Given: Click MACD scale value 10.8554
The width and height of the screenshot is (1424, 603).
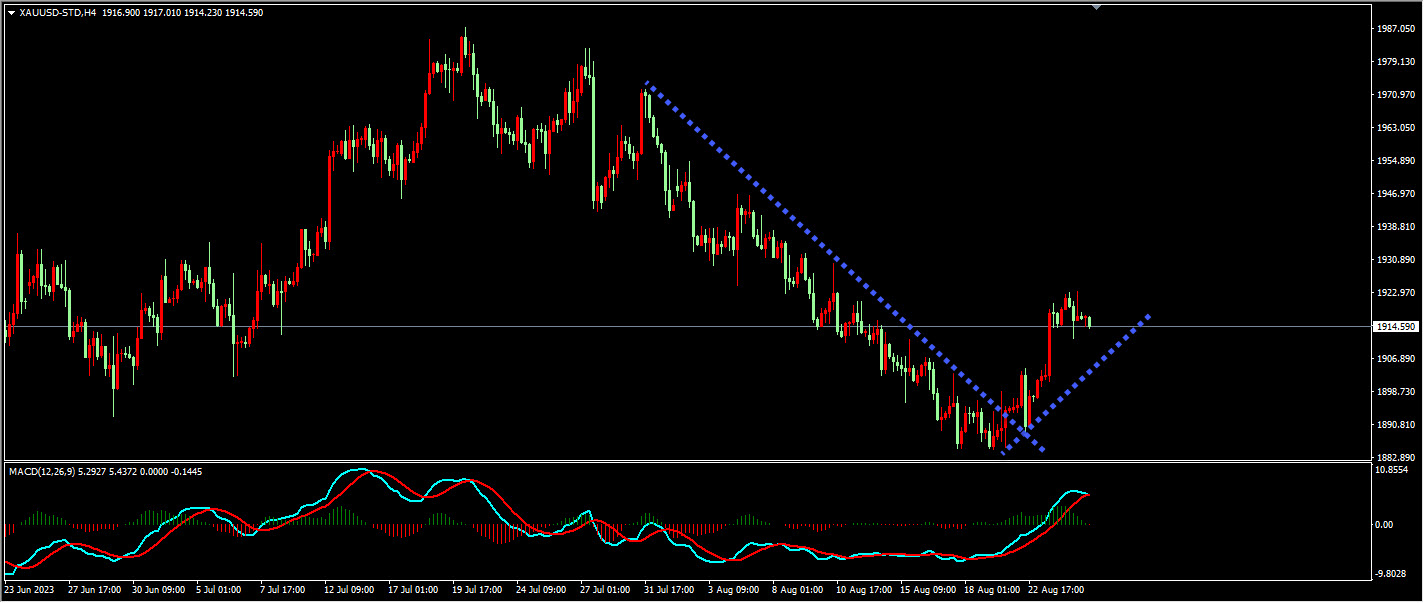Looking at the screenshot, I should (x=1394, y=471).
